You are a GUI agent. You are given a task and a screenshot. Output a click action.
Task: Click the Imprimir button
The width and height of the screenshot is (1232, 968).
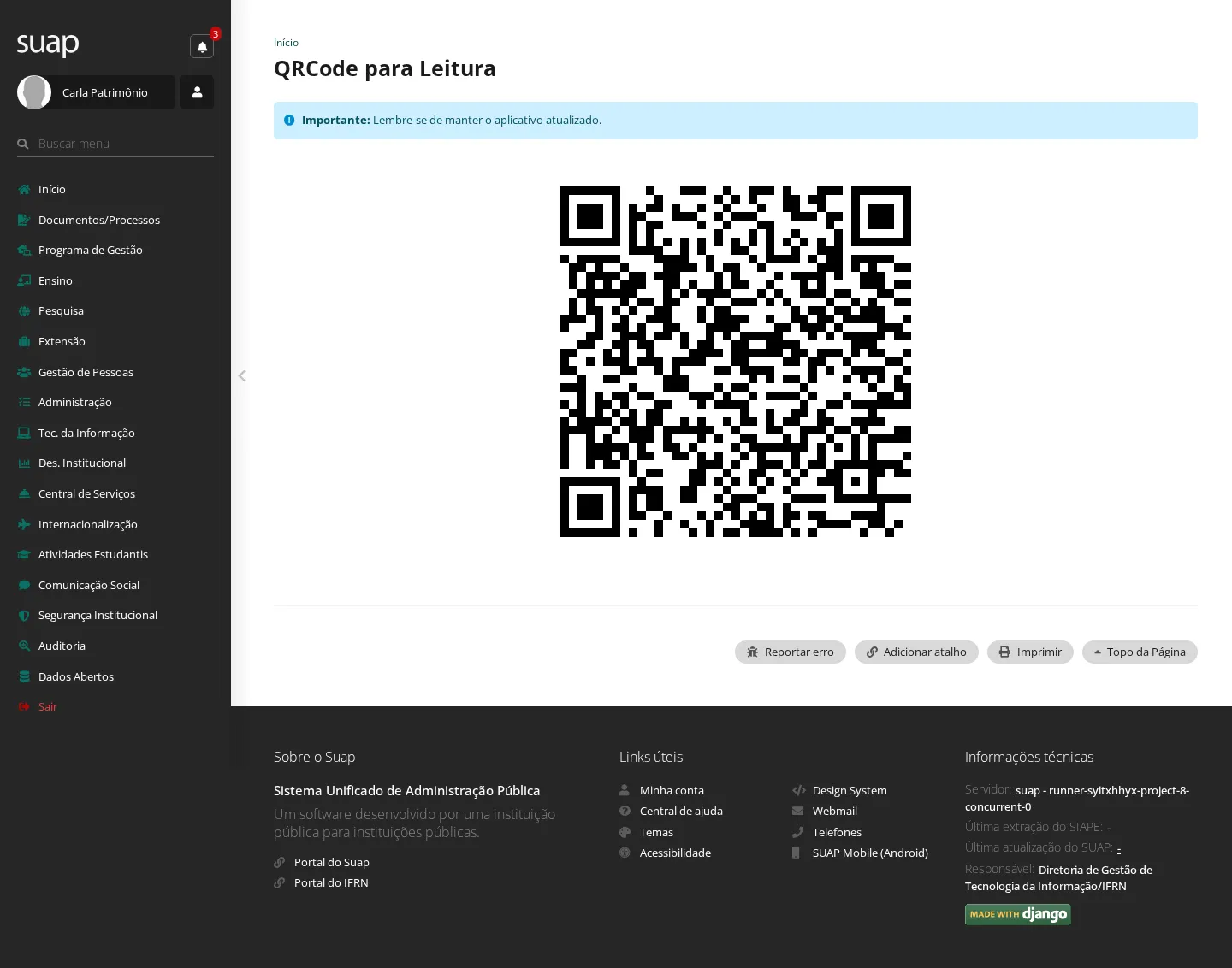tap(1030, 652)
